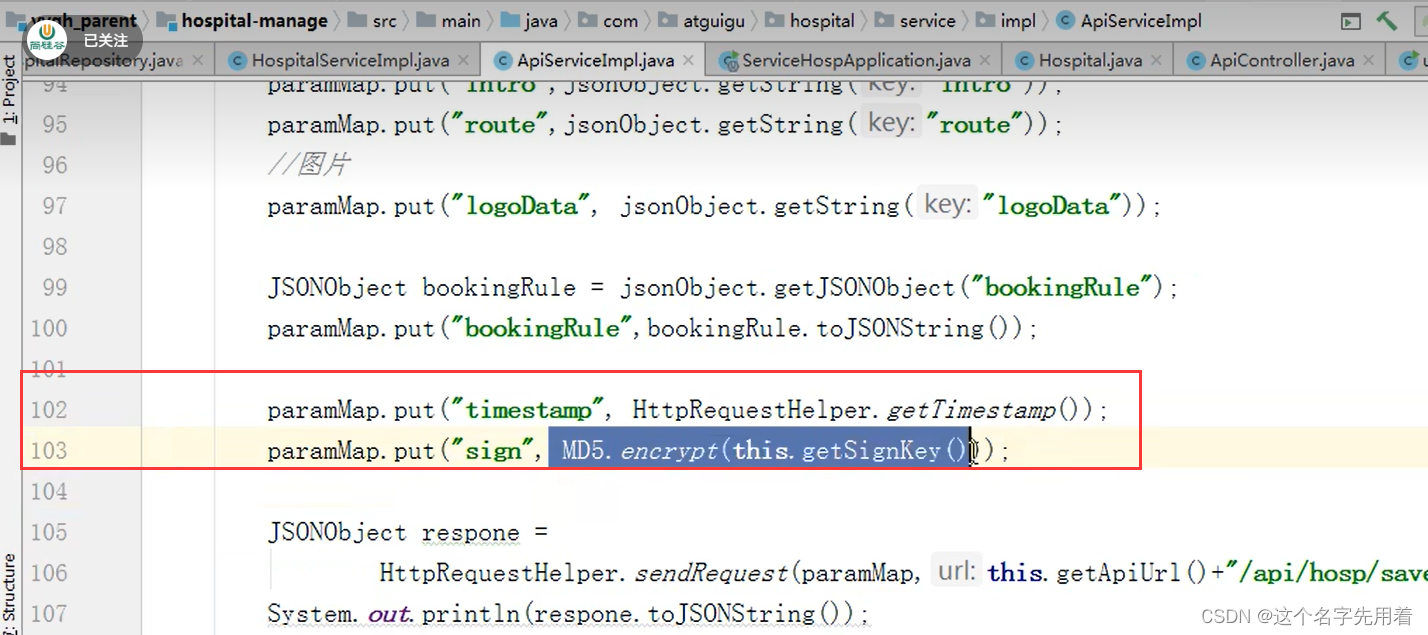Close the ApiServiceImpl.java tab
This screenshot has width=1428, height=635.
pyautogui.click(x=689, y=60)
